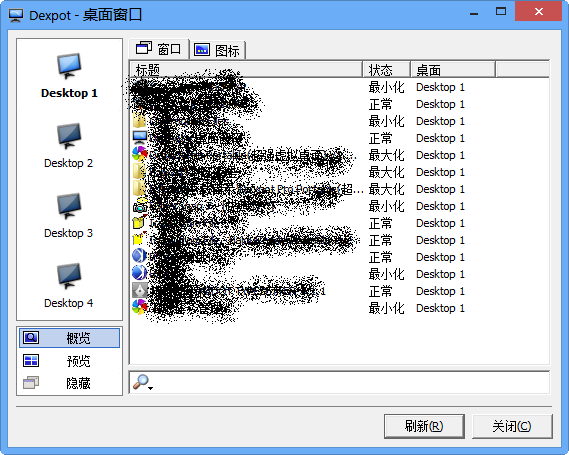This screenshot has width=569, height=455.
Task: Switch to the 图标 tab
Action: pos(217,50)
